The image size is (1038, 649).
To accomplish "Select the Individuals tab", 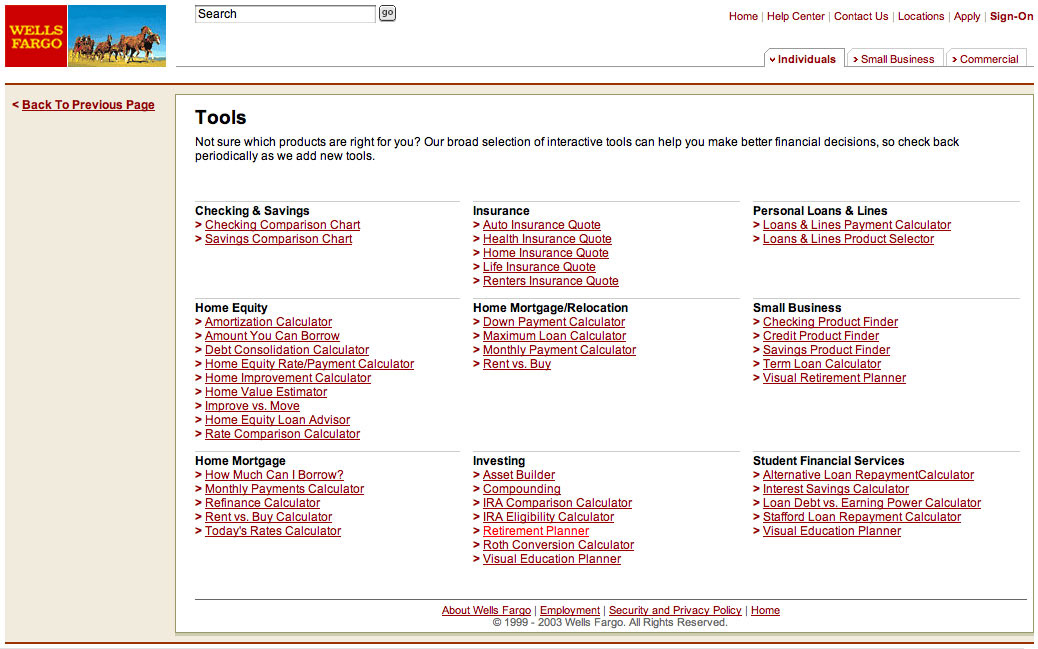I will click(804, 58).
